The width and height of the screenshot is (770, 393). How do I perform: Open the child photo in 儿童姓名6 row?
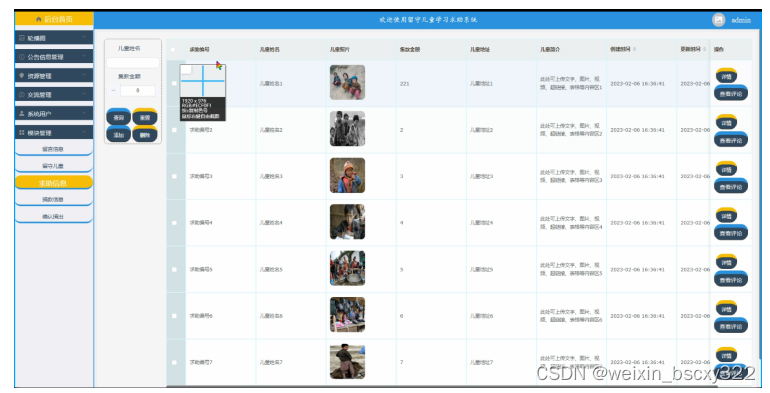pyautogui.click(x=347, y=314)
